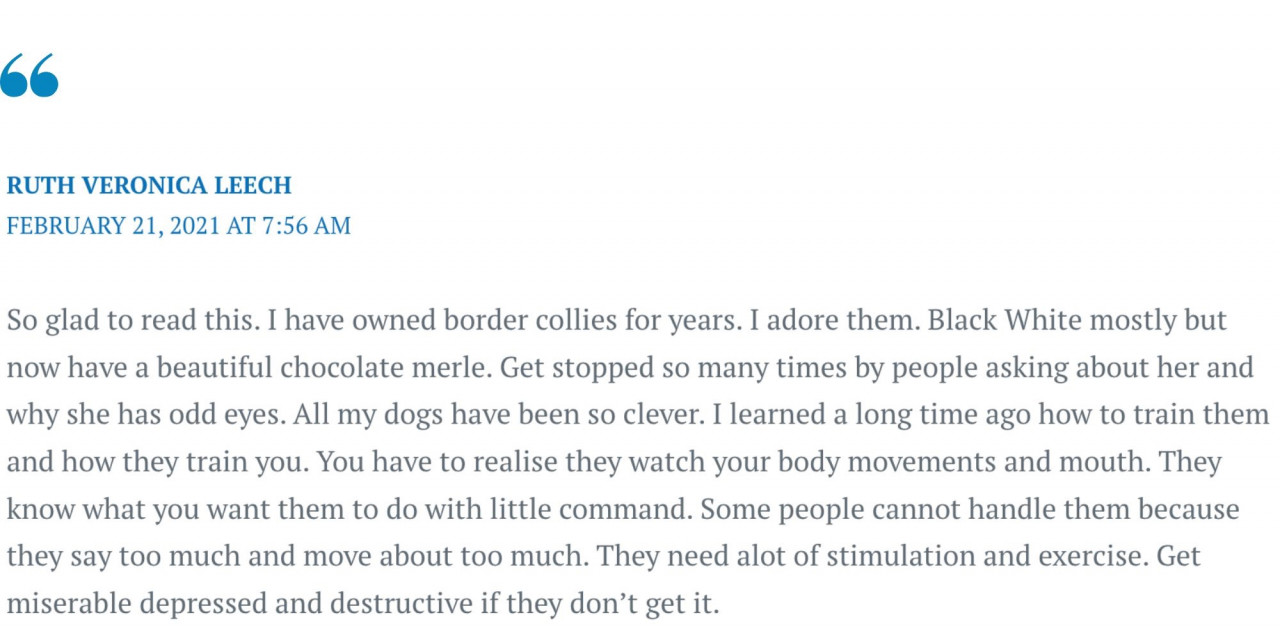Open the February 21, 2021 comment permalink
The image size is (1280, 629).
[x=179, y=226]
